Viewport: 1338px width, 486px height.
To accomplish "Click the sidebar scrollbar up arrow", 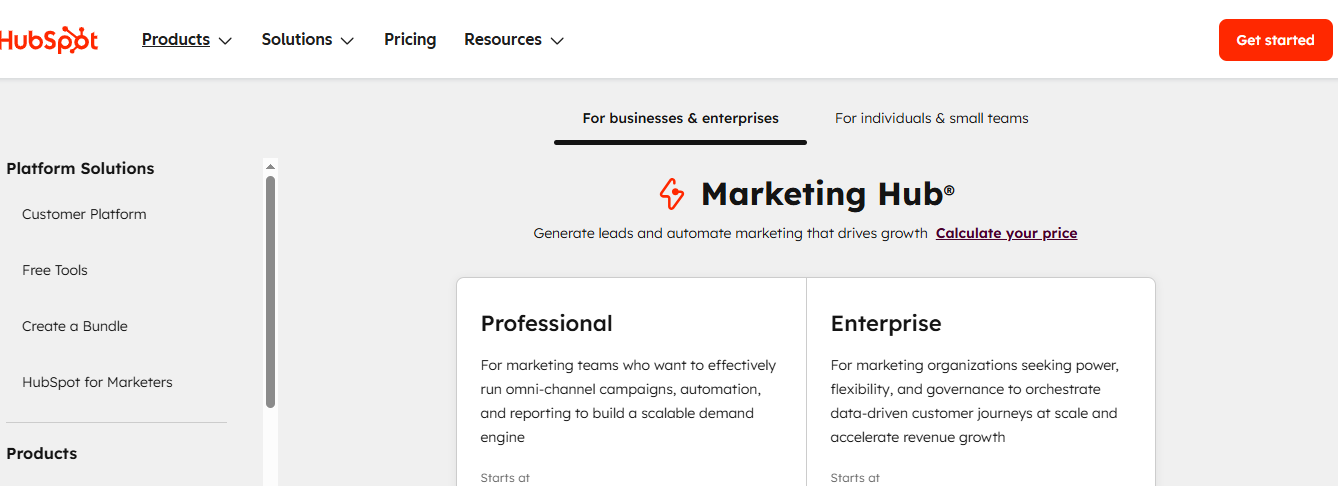I will click(x=270, y=167).
